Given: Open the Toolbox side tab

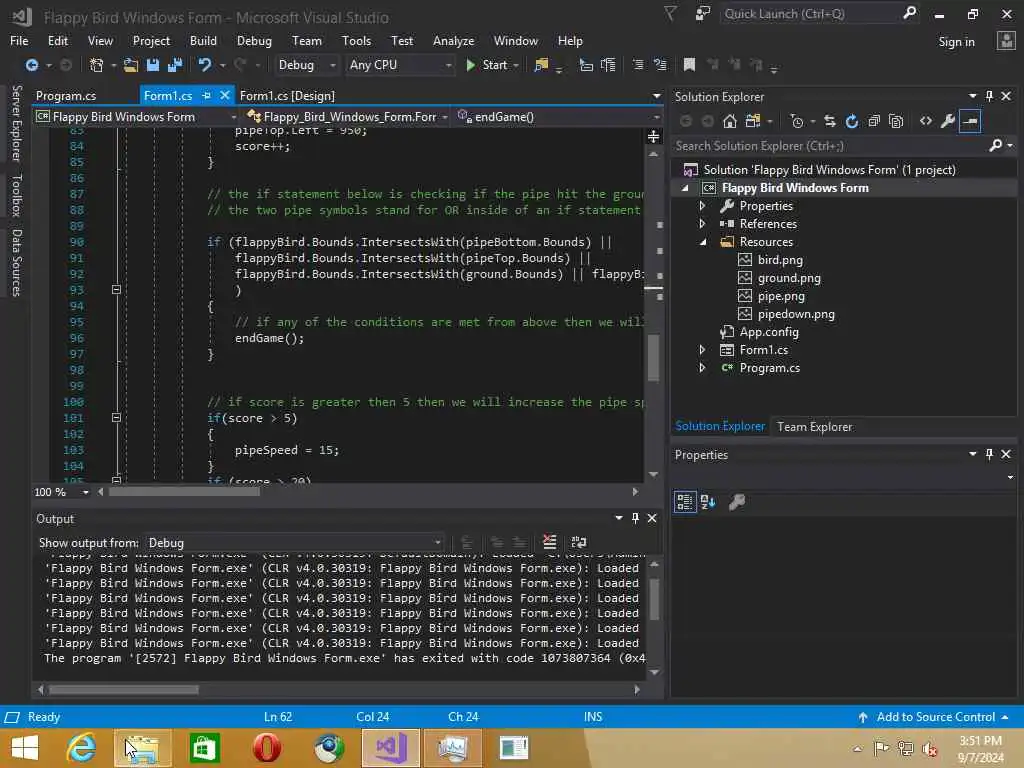Looking at the screenshot, I should (16, 195).
